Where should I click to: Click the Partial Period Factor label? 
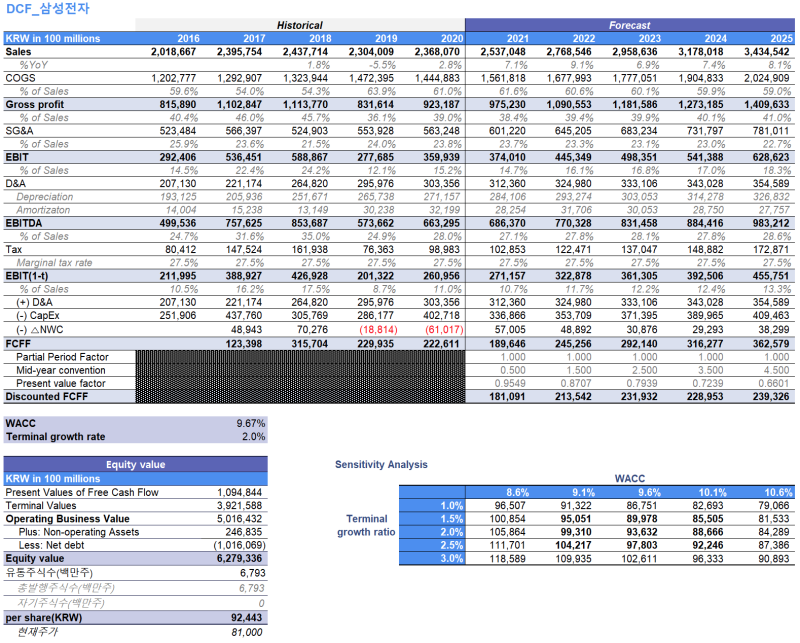pos(62,357)
